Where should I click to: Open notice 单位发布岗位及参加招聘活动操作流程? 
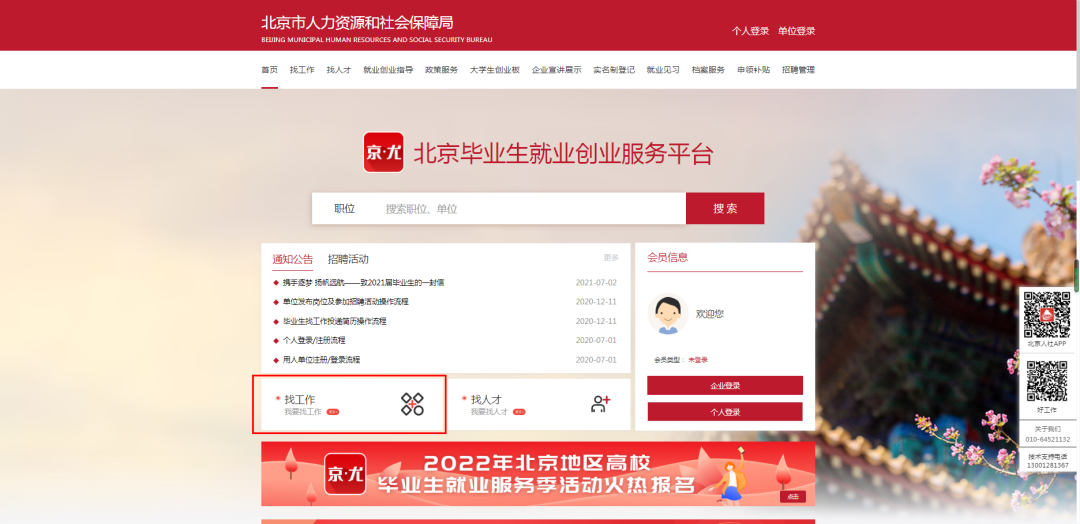[346, 302]
